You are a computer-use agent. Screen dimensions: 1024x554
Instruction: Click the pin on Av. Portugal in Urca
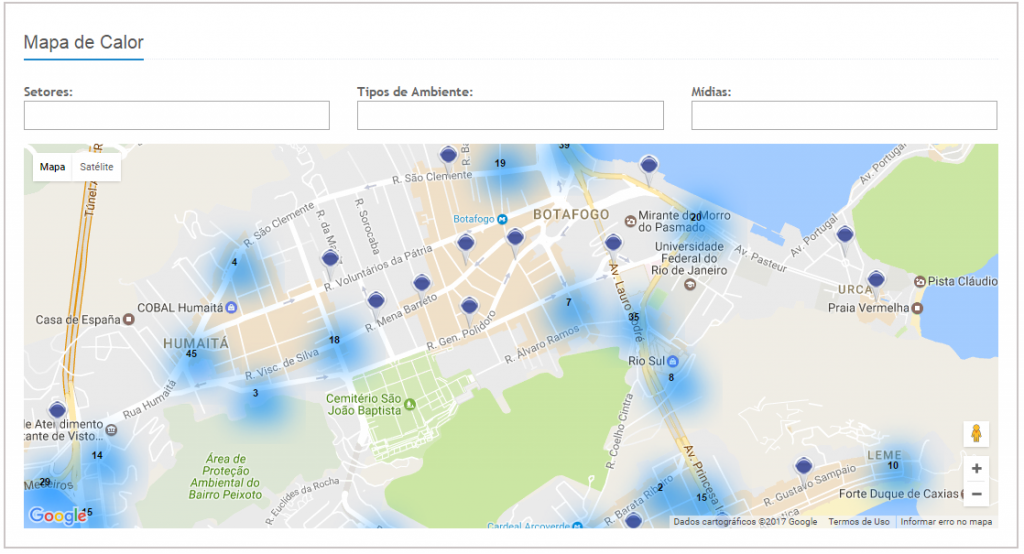point(845,237)
